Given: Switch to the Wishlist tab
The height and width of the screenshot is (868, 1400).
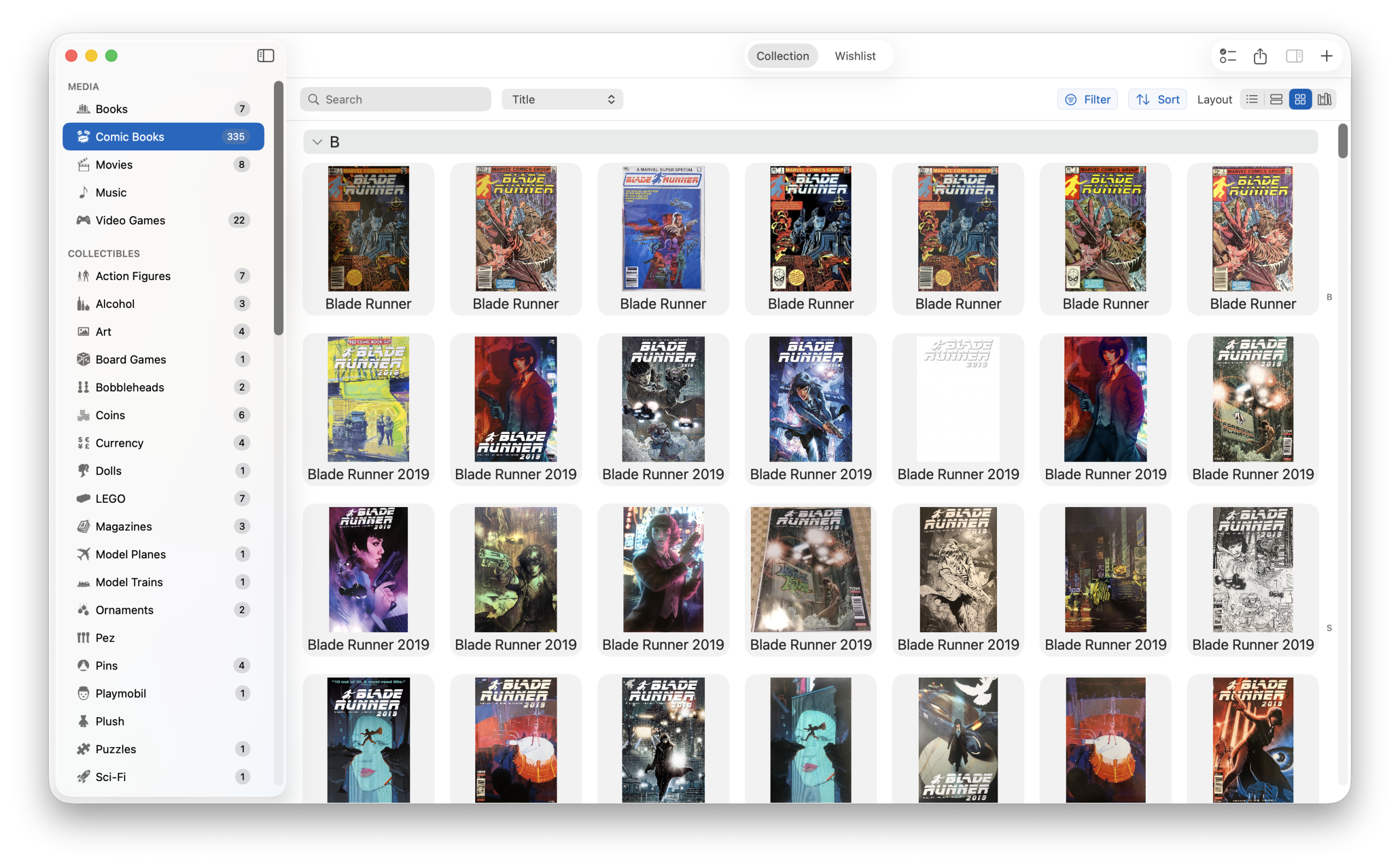Looking at the screenshot, I should (855, 56).
